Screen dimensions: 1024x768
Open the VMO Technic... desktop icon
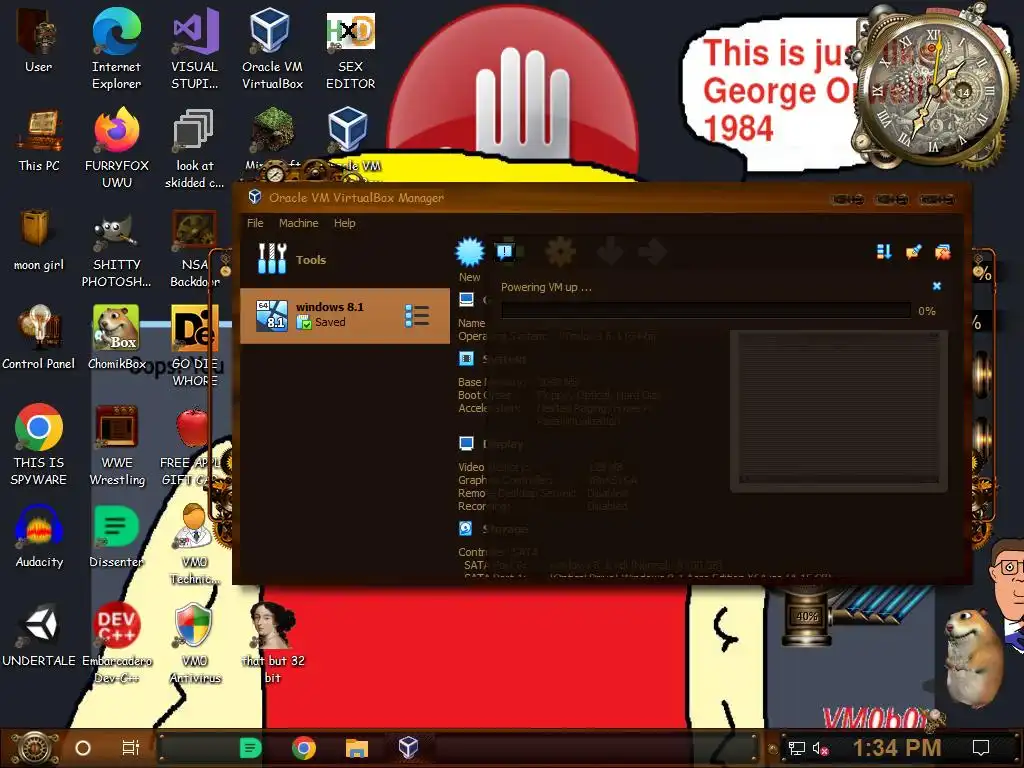pos(194,544)
